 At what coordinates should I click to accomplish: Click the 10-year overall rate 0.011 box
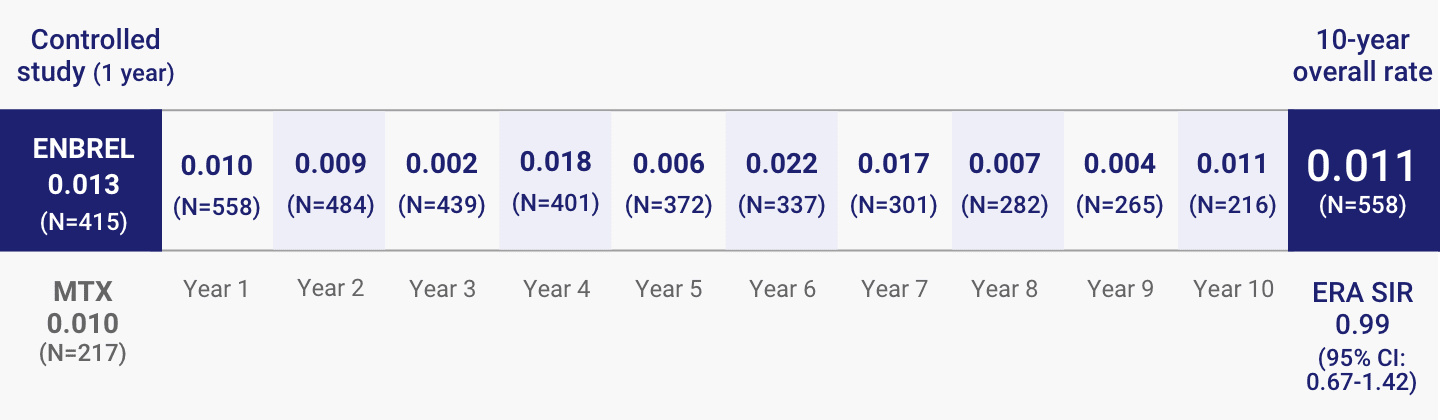tap(1364, 181)
